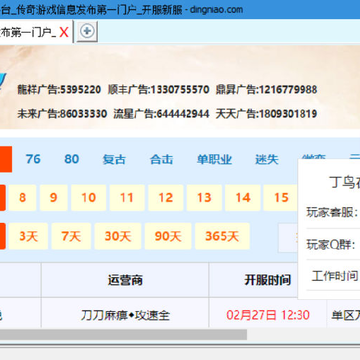Screen dimensions: 360x360
Task: Pick hour 8 filter button
Action: click(22, 198)
